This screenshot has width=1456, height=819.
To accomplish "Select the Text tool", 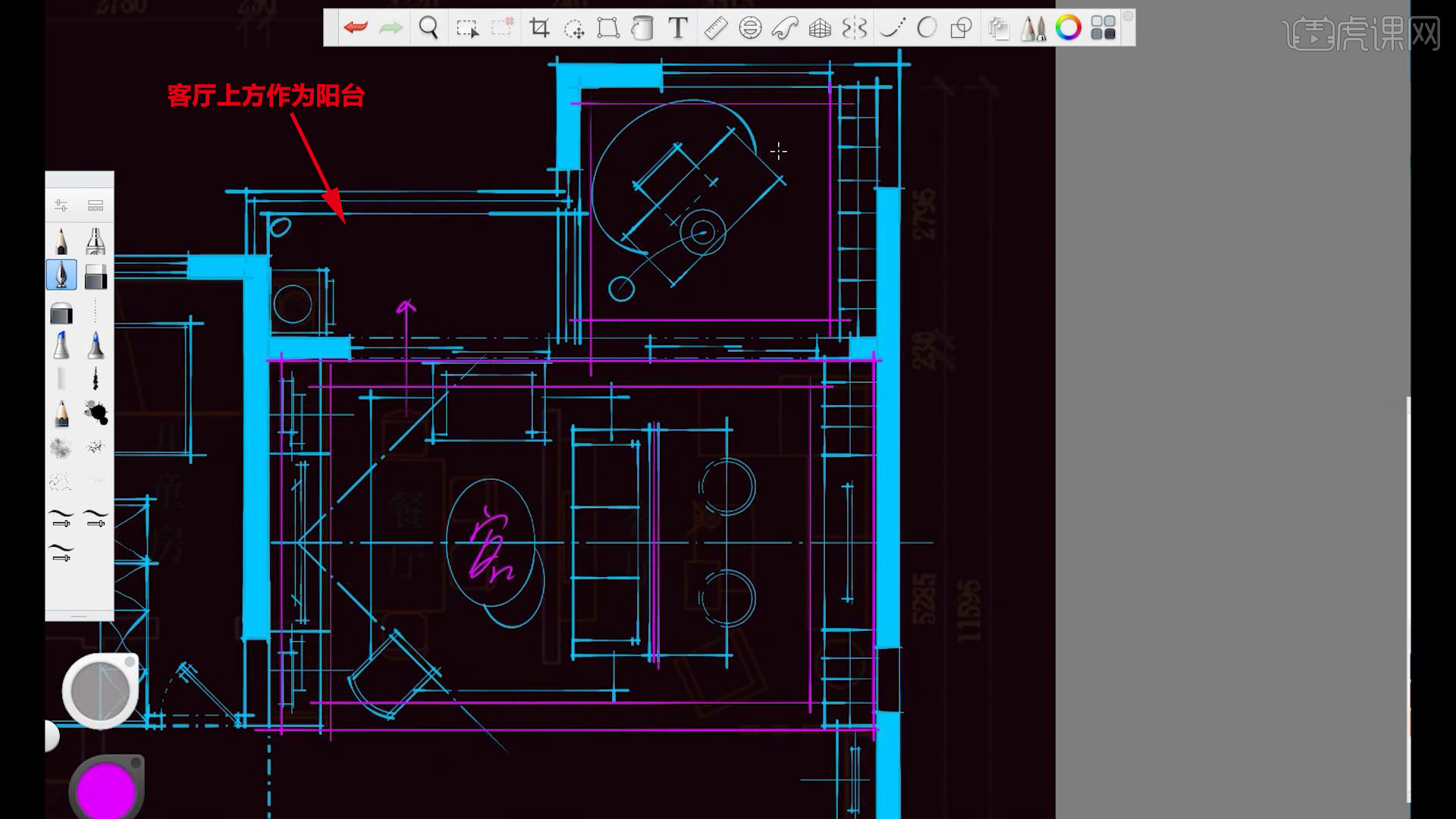I will [x=678, y=28].
